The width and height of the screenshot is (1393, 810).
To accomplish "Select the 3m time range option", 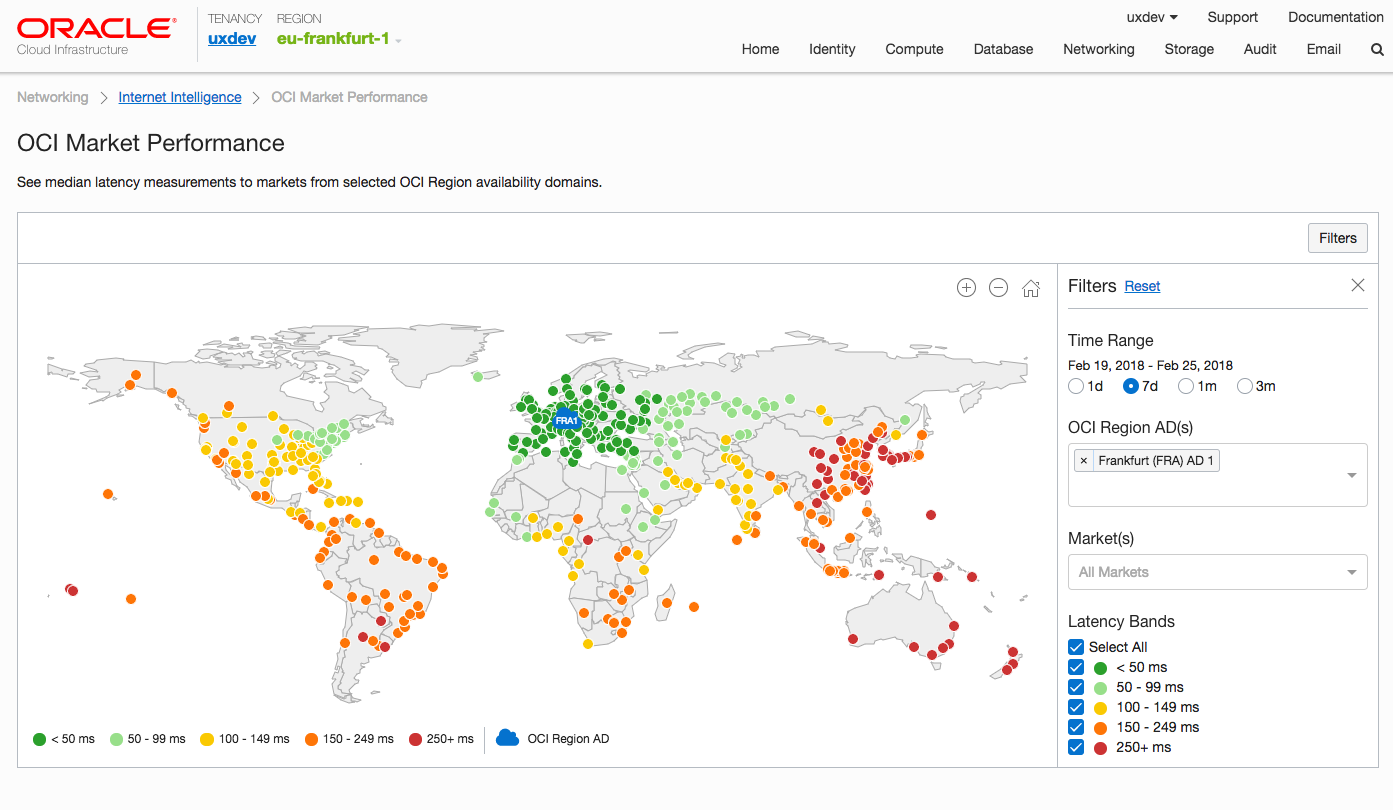I will click(x=1245, y=386).
